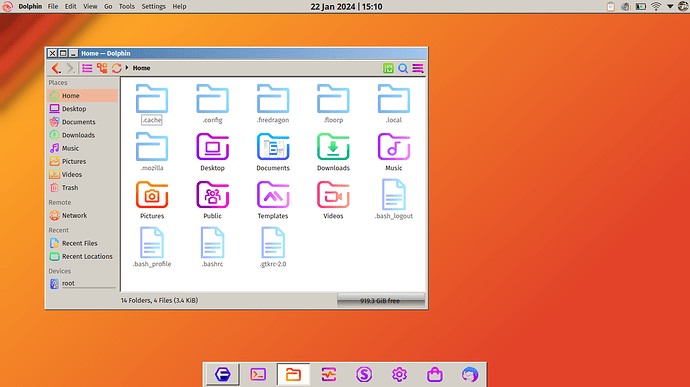690x387 pixels.
Task: Expand the system tray dropdown arrow
Action: (x=670, y=7)
